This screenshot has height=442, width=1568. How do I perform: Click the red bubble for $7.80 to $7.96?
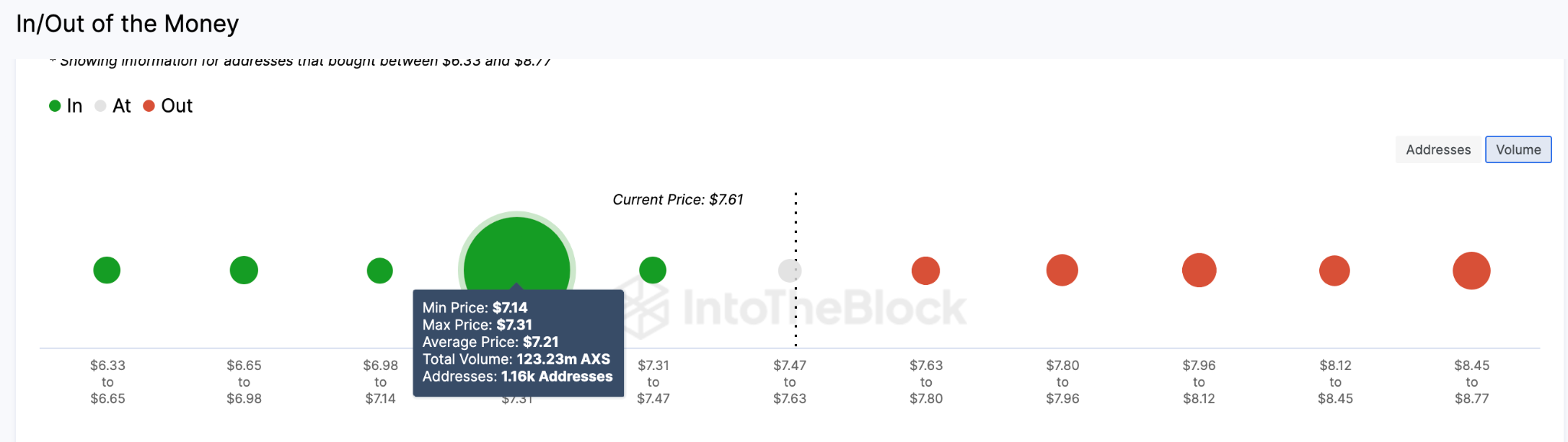point(1062,270)
